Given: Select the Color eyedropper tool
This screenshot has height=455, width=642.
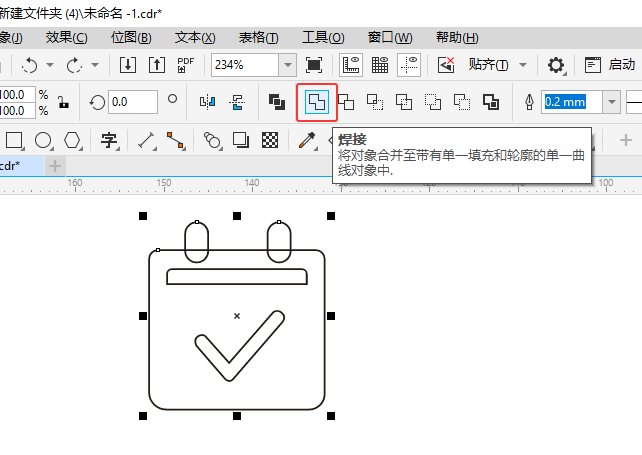Looking at the screenshot, I should coord(307,140).
